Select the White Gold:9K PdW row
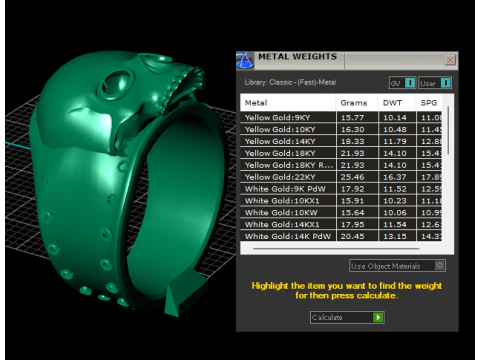Image resolution: width=480 pixels, height=360 pixels. click(341, 189)
